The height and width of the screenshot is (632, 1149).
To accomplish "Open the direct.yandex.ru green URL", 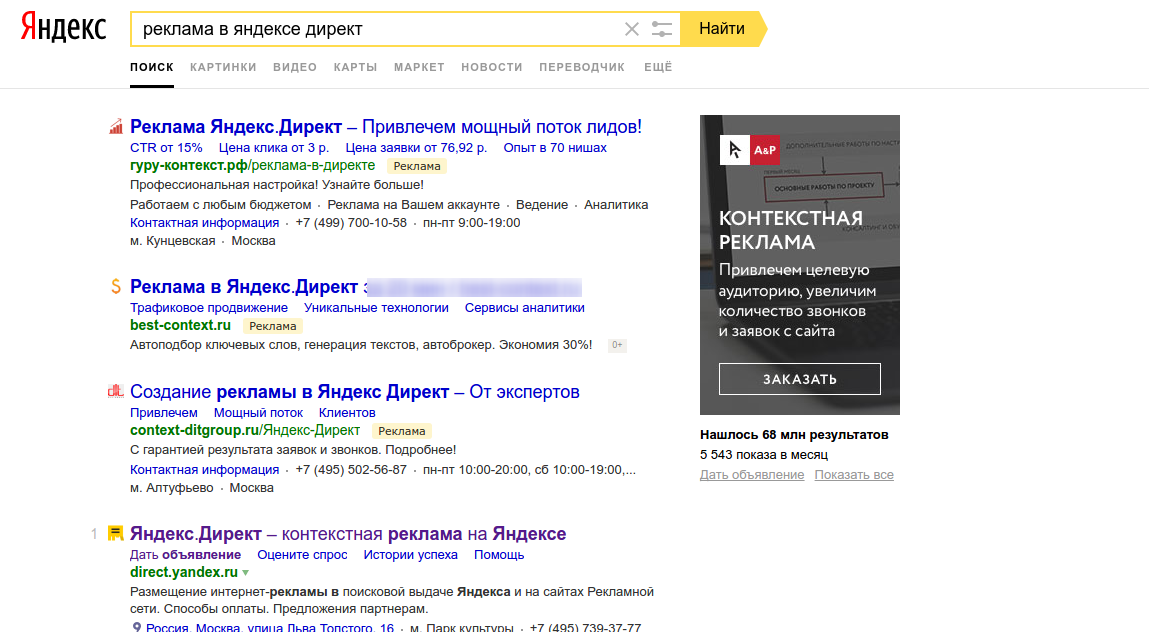I will click(x=184, y=572).
